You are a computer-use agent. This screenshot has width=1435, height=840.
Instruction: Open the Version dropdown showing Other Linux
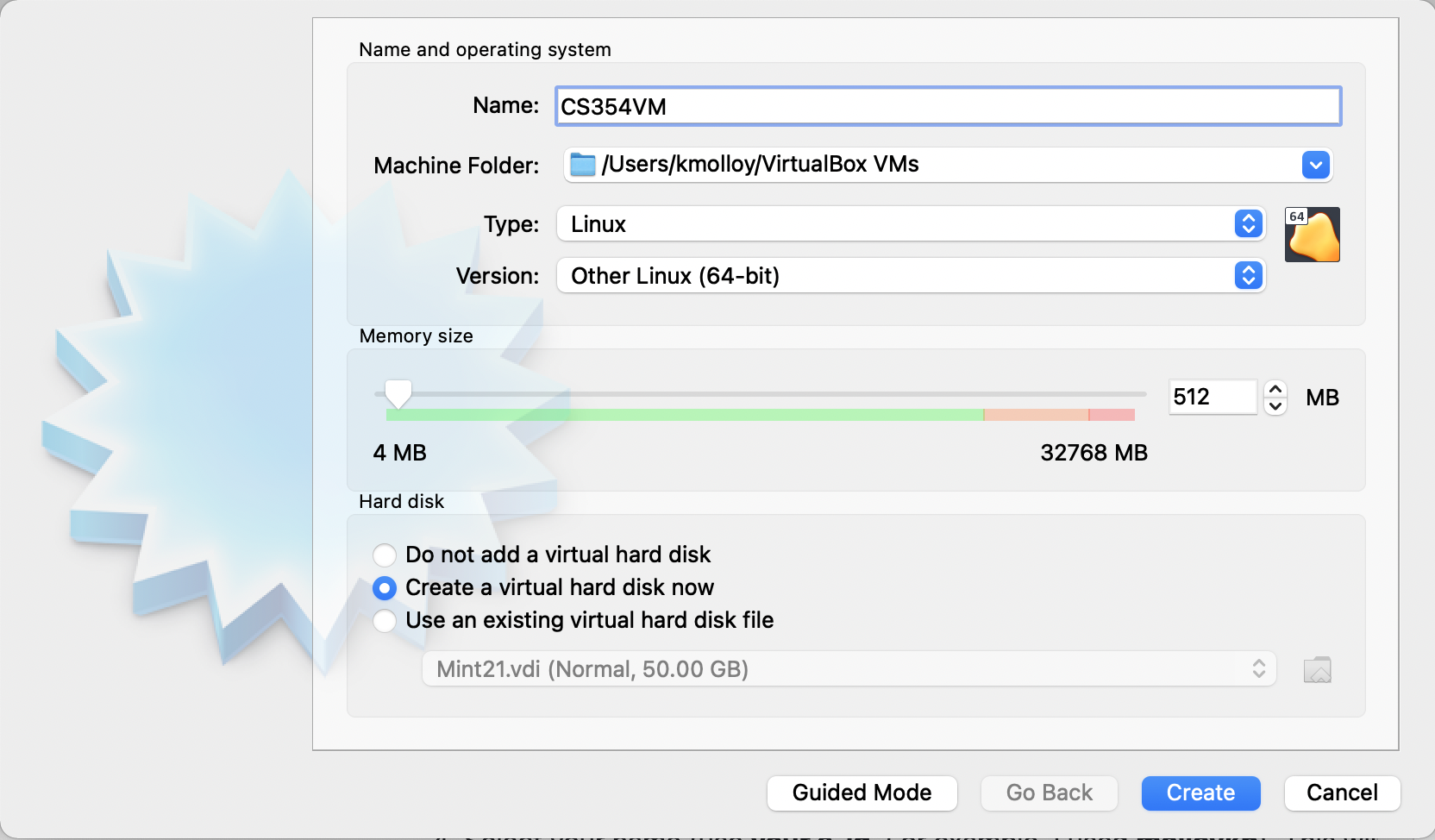pyautogui.click(x=910, y=275)
